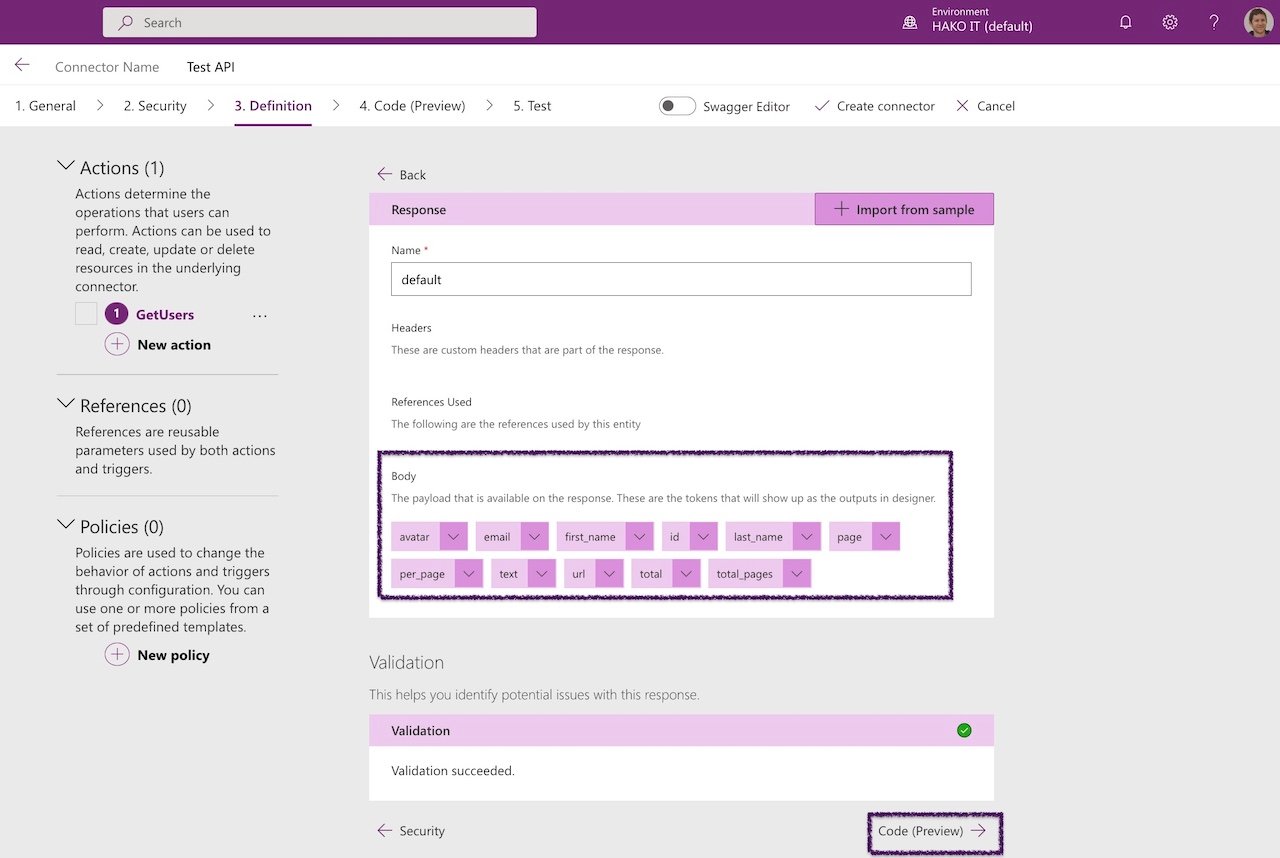Viewport: 1280px width, 858px height.
Task: Go back to Security at the bottom
Action: pyautogui.click(x=411, y=830)
